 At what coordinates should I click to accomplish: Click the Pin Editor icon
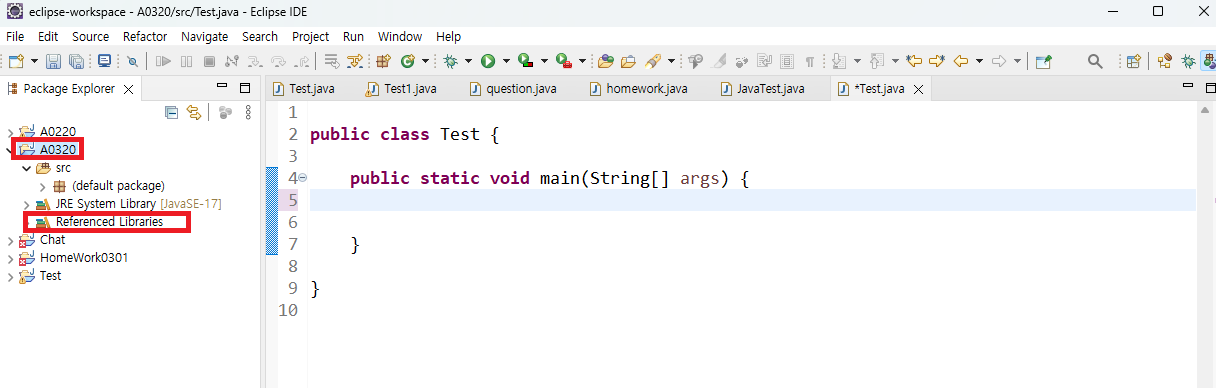(x=1043, y=61)
